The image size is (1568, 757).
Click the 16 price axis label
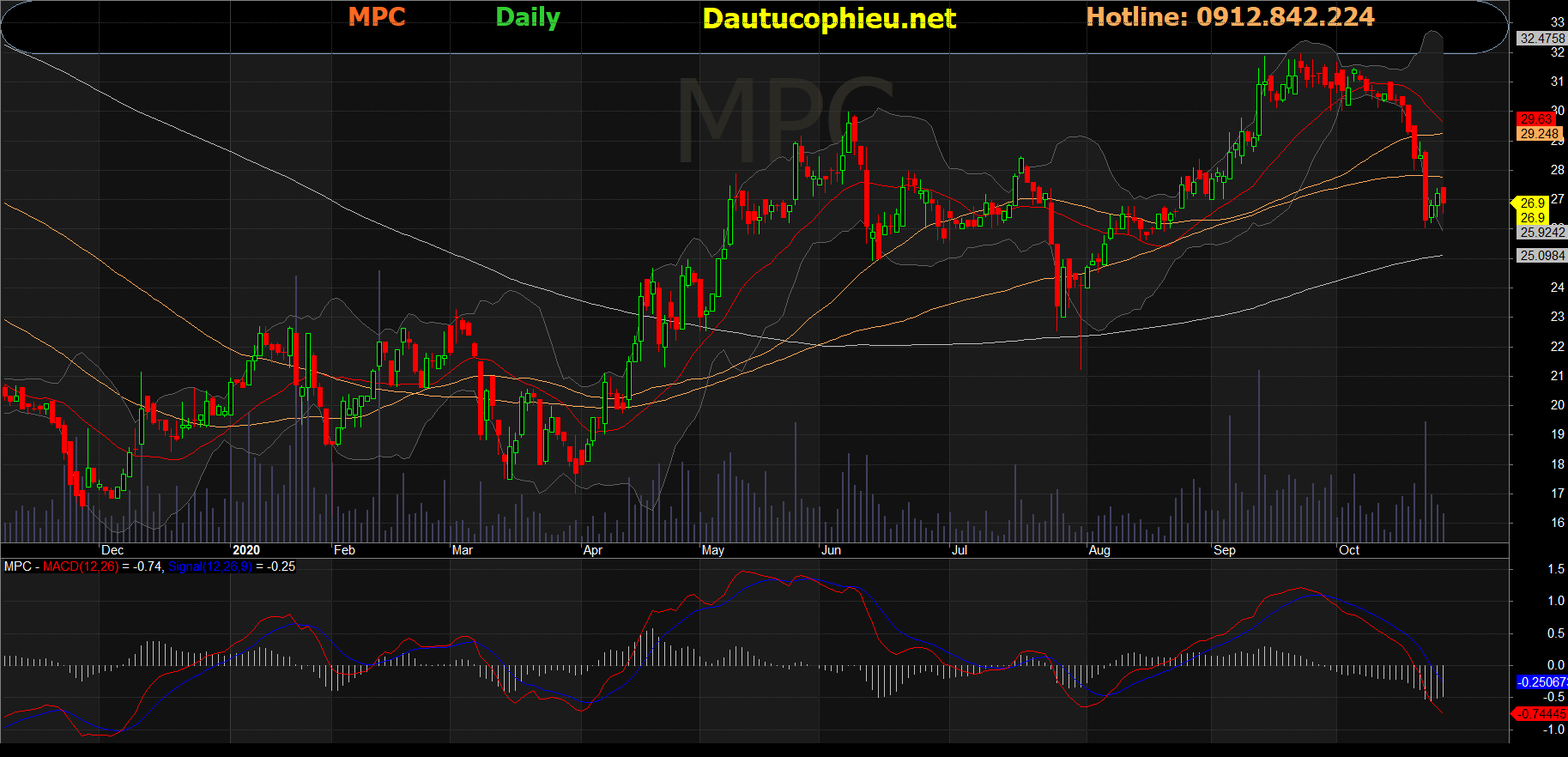(x=1558, y=523)
